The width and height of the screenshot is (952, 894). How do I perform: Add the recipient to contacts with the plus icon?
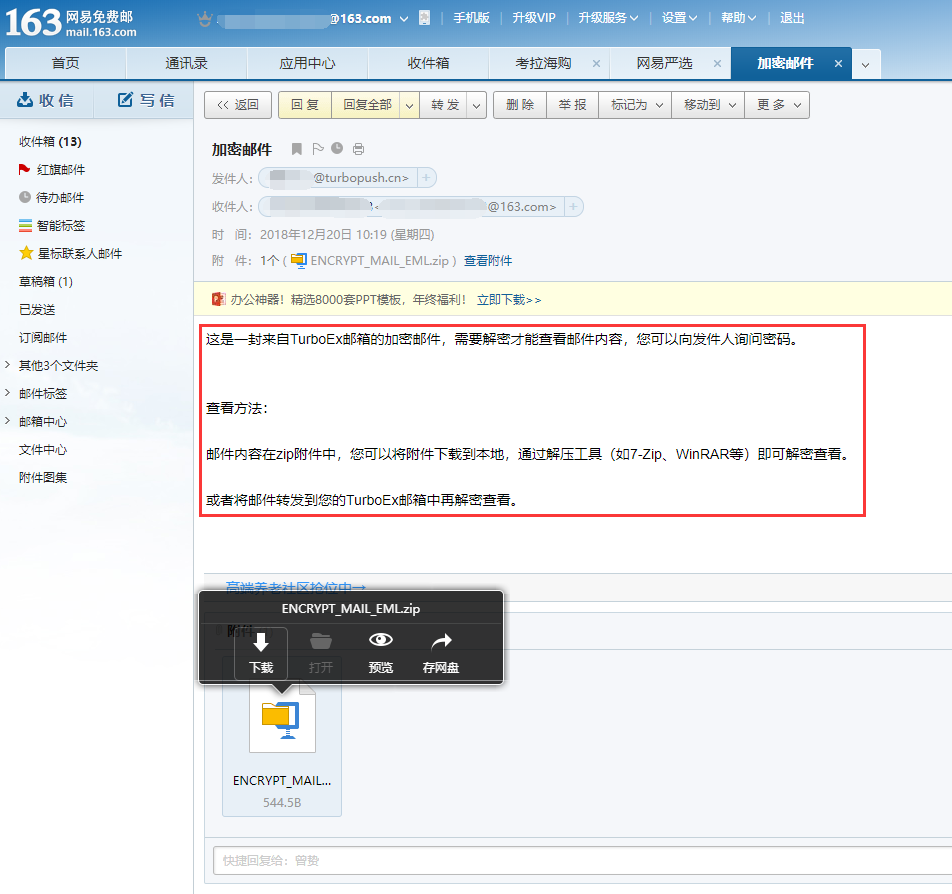pyautogui.click(x=573, y=207)
